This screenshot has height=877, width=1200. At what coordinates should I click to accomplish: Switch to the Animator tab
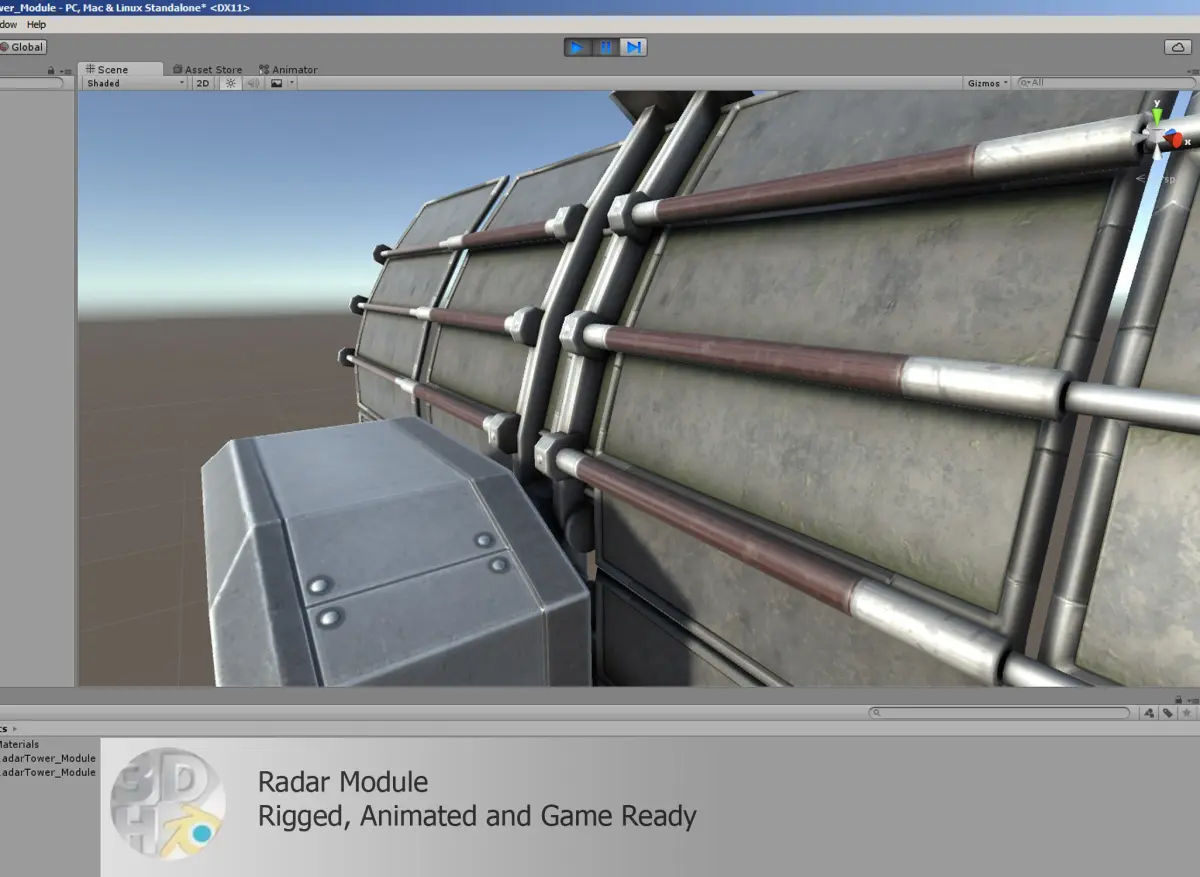tap(288, 69)
